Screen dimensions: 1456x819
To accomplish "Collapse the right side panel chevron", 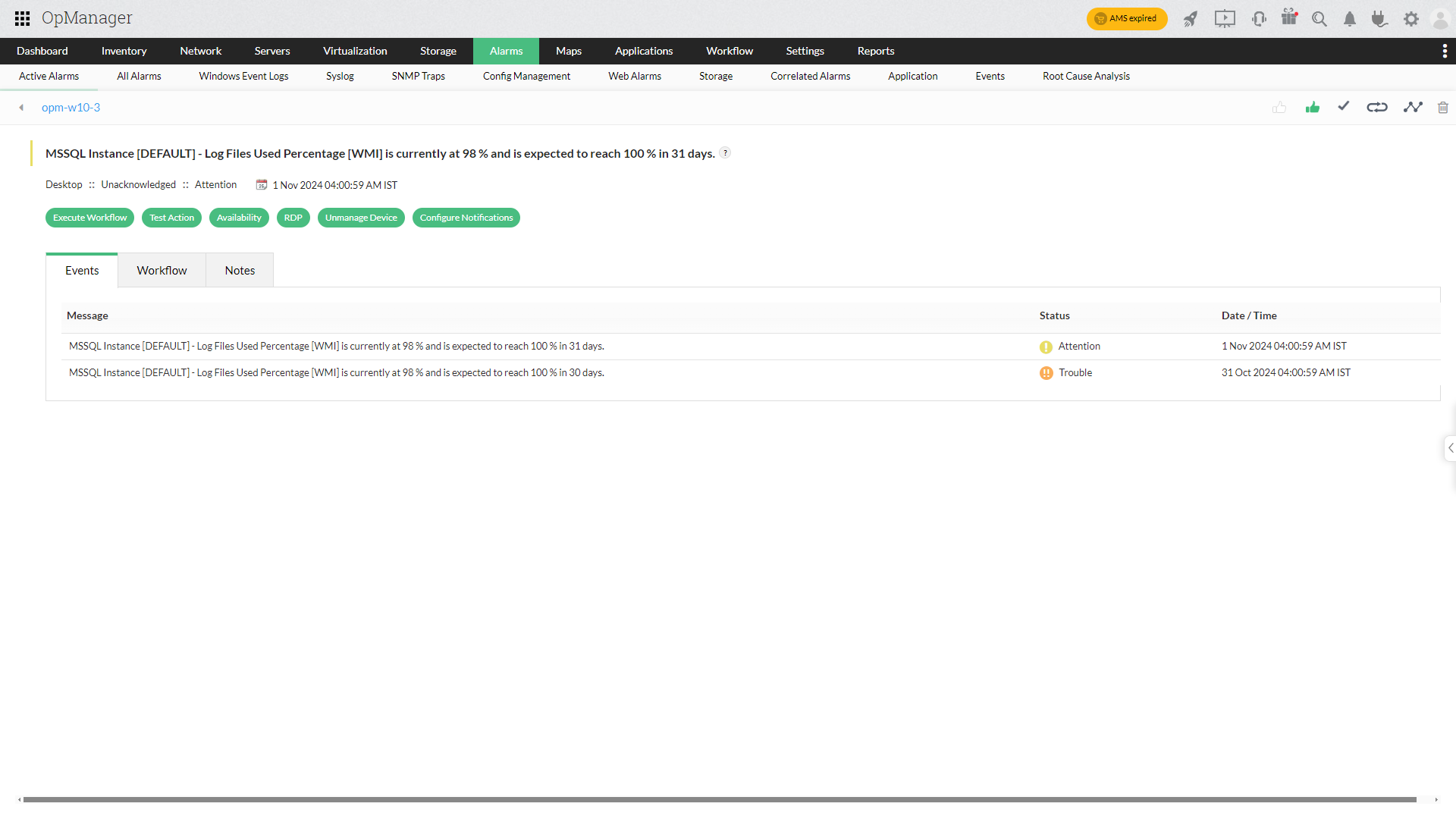I will point(1450,448).
